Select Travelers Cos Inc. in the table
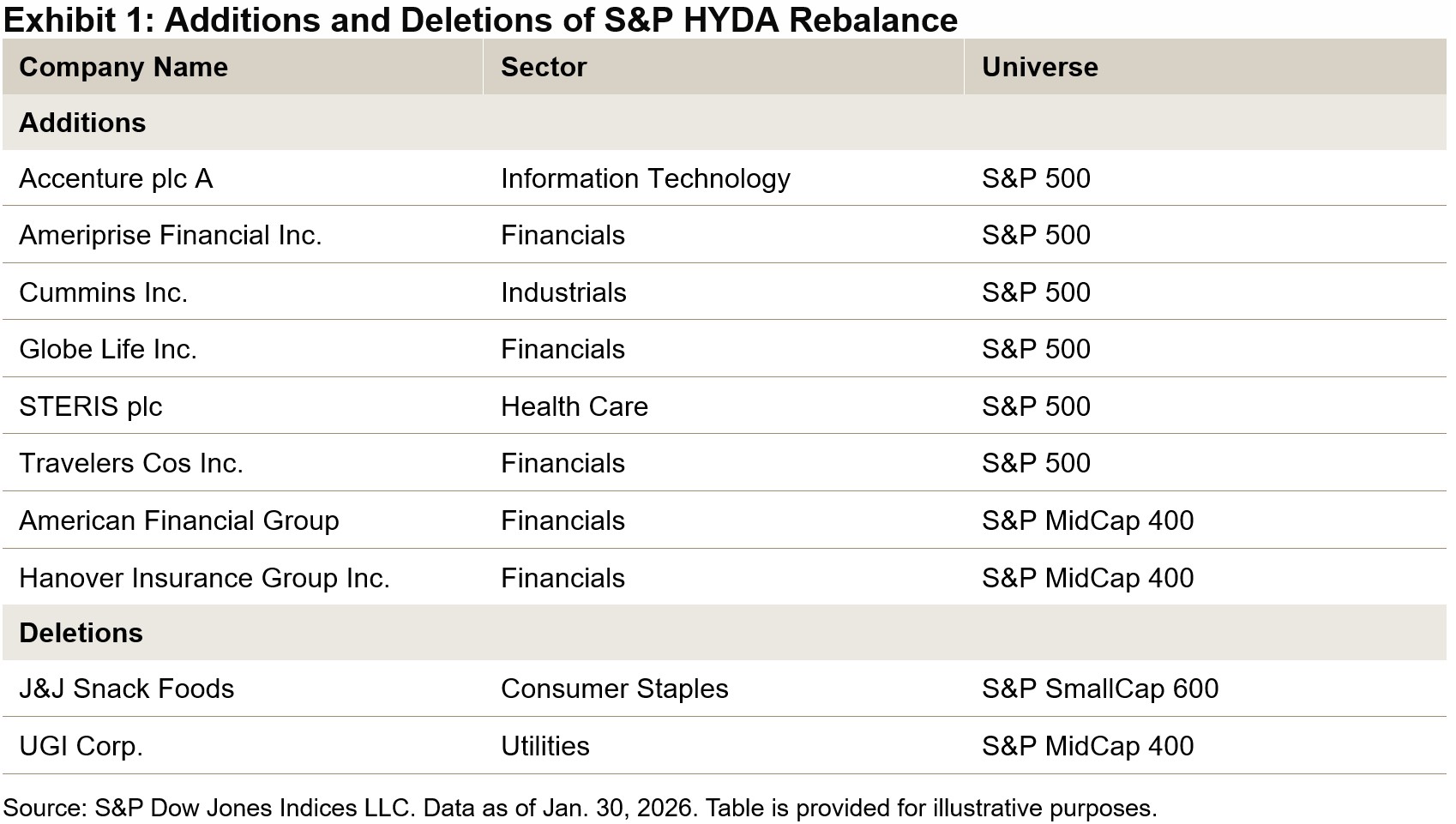1456x824 pixels. coord(131,463)
